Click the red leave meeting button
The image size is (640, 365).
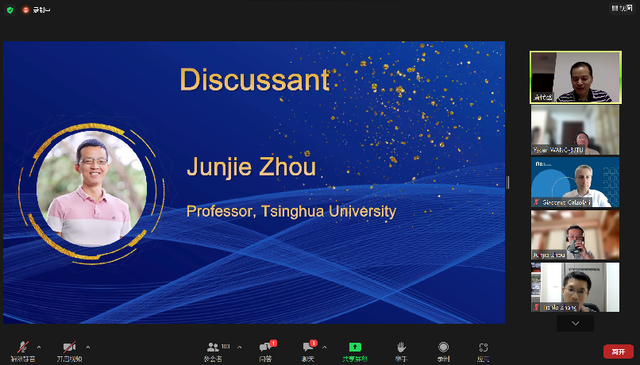[x=618, y=352]
